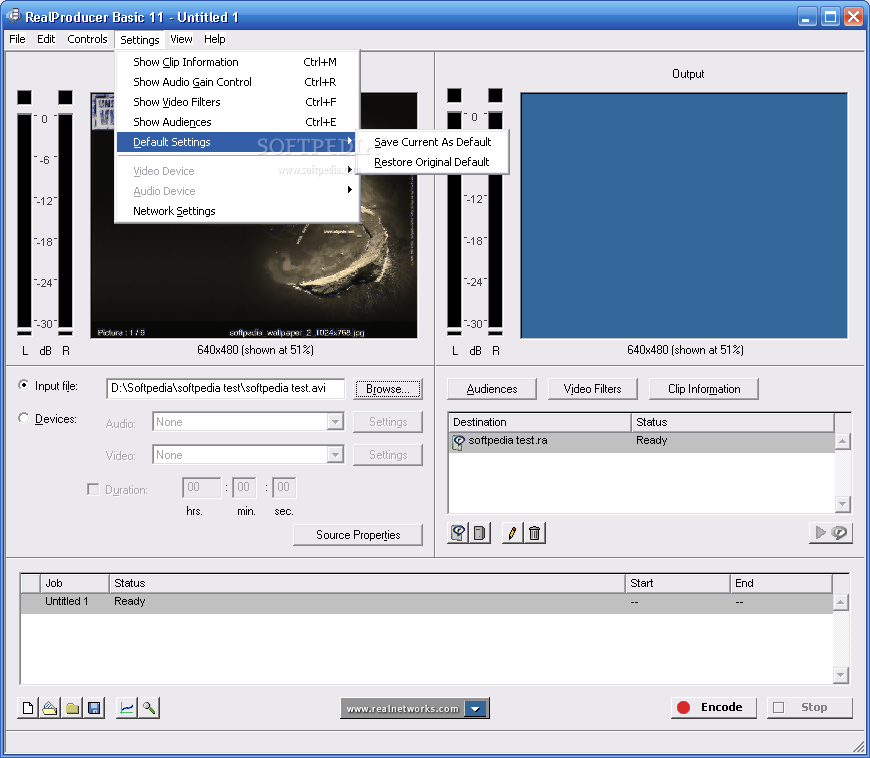
Task: Open Network Settings from menu
Action: (237, 211)
